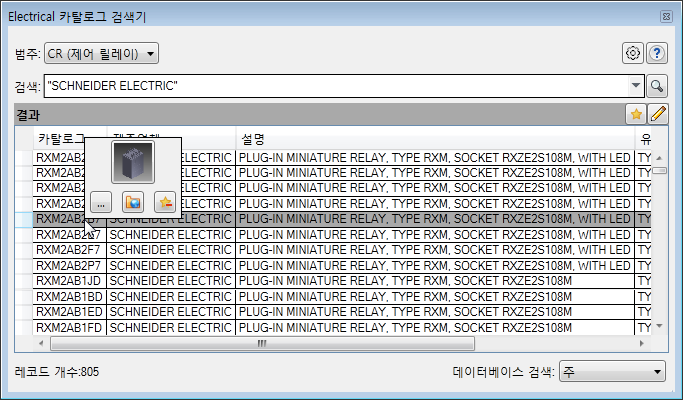Select row RXM2AB1ED

(x=68, y=312)
